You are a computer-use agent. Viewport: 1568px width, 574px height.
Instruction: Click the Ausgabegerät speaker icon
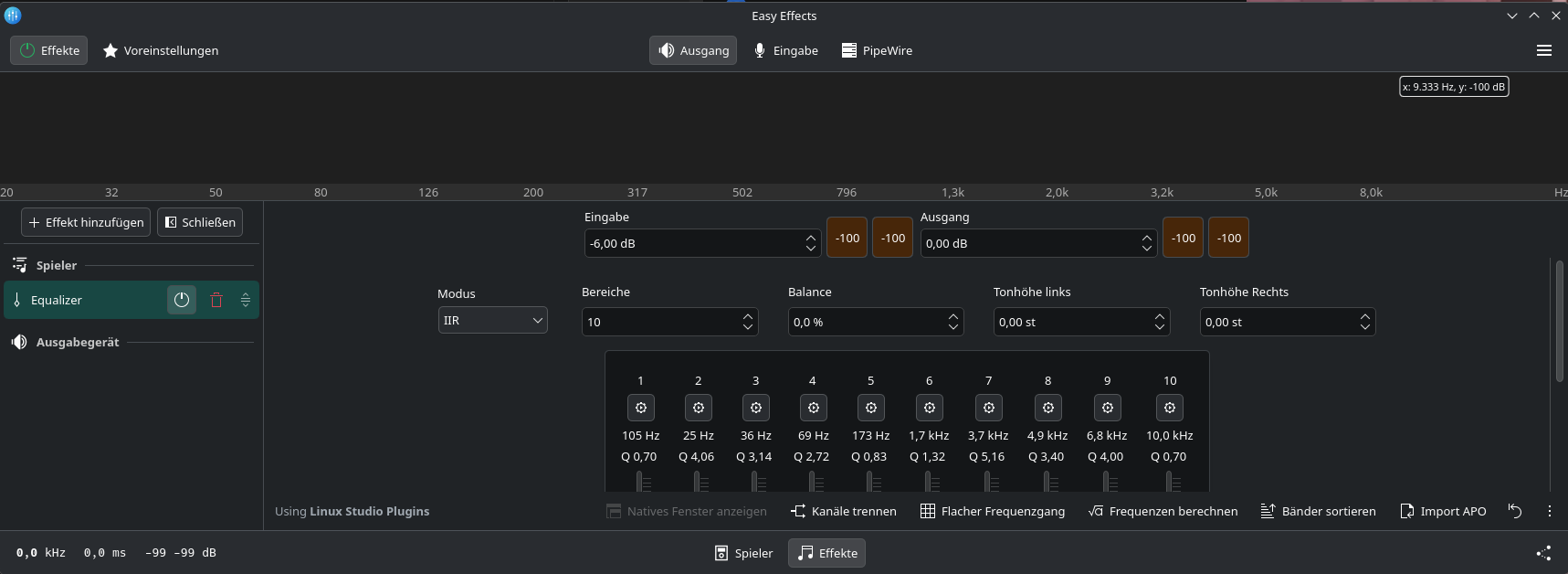[19, 342]
